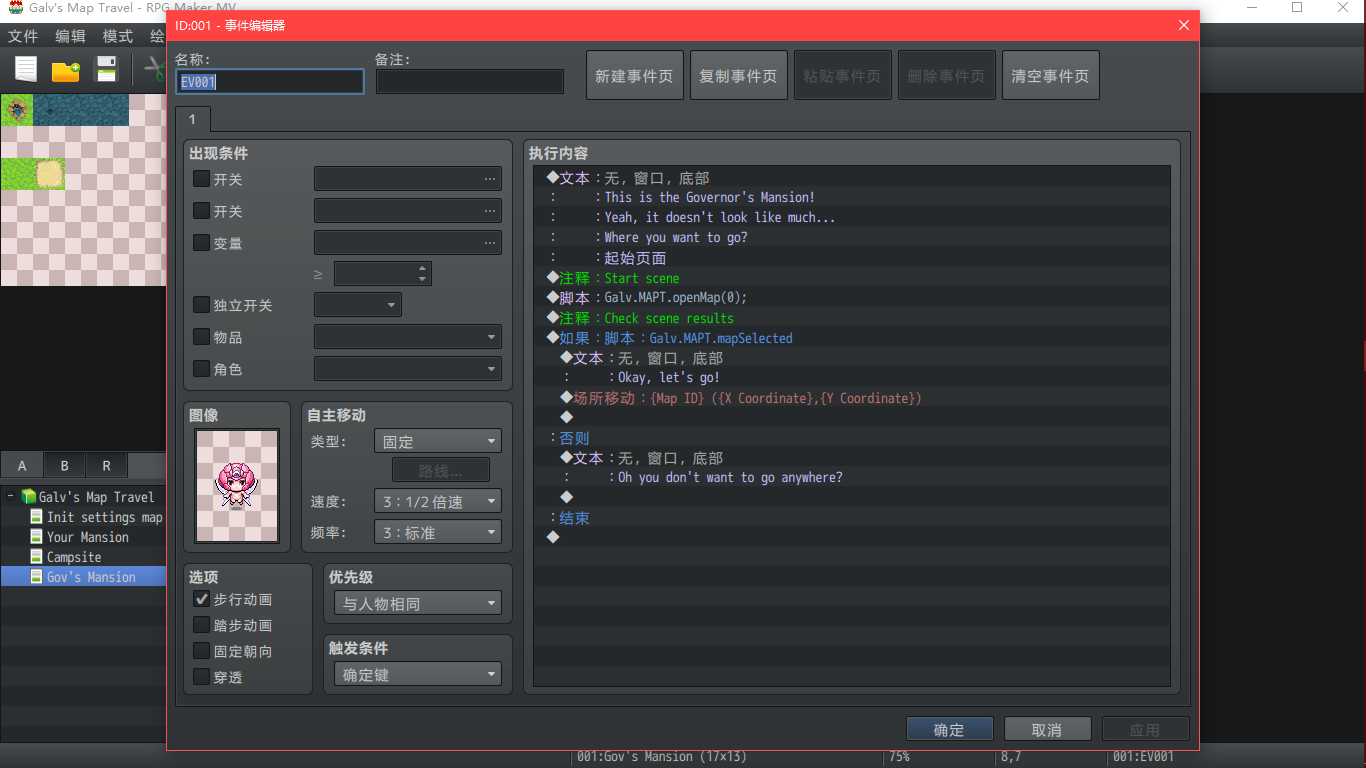Click the Save Project floppy disk icon

pos(105,70)
